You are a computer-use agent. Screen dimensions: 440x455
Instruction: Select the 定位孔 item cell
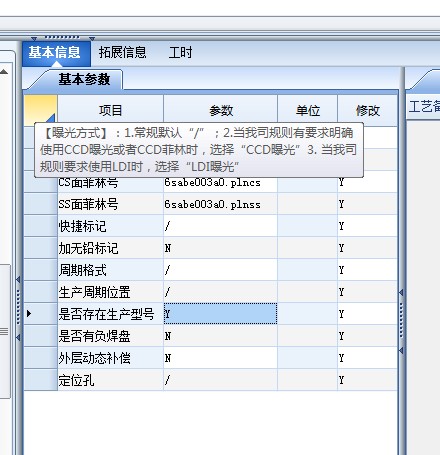point(110,380)
